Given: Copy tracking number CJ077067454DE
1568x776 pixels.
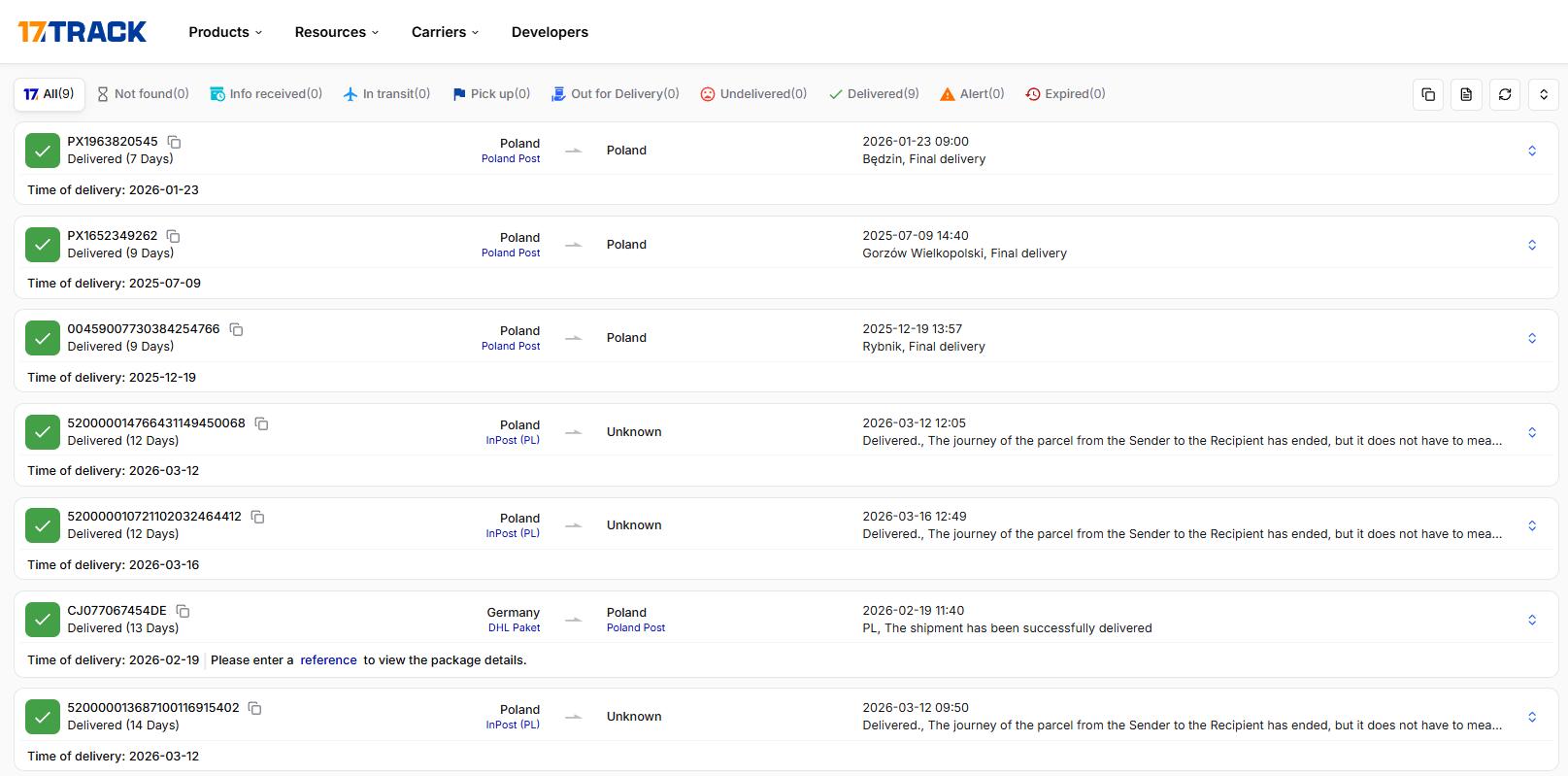Looking at the screenshot, I should tap(183, 611).
